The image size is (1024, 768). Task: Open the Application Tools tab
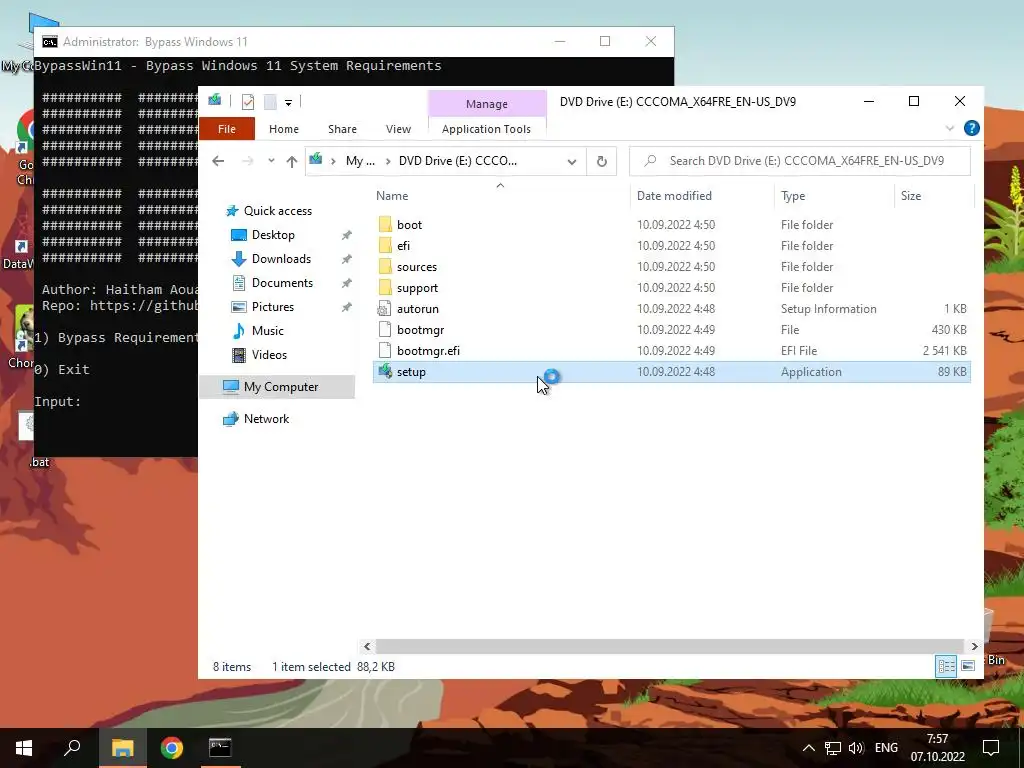[487, 129]
